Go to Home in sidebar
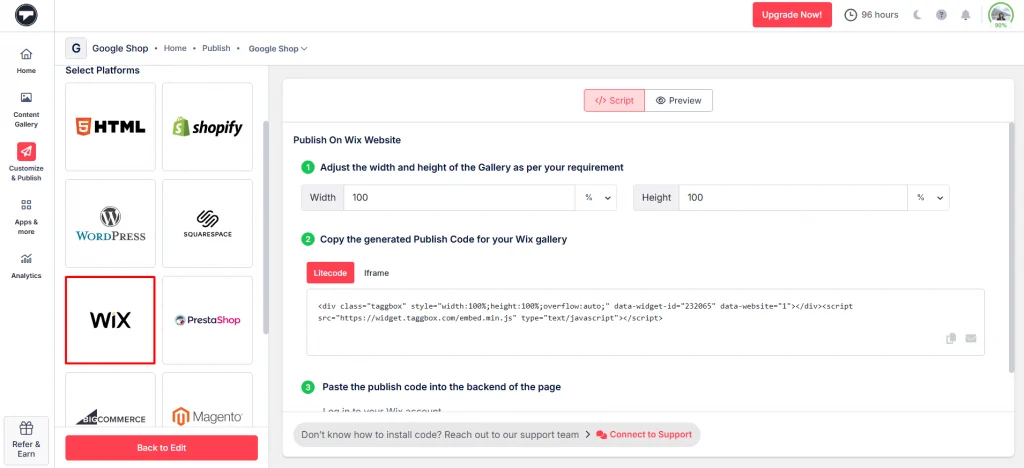This screenshot has height=468, width=1024. coord(26,61)
